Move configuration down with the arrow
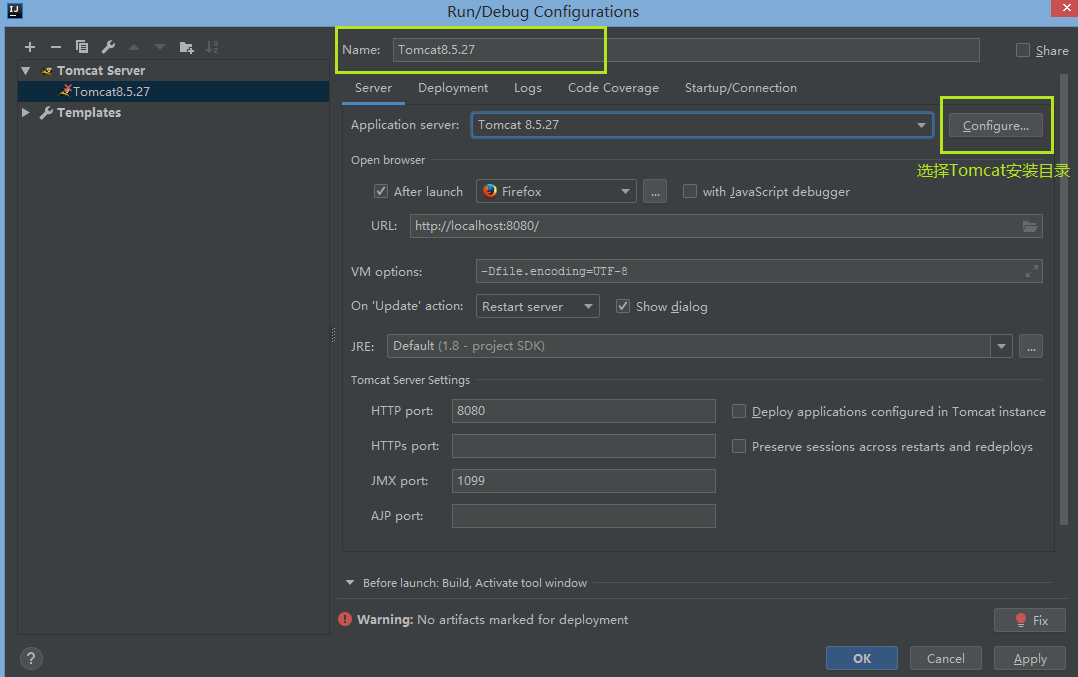Screen dimensions: 1078x677 pos(160,47)
